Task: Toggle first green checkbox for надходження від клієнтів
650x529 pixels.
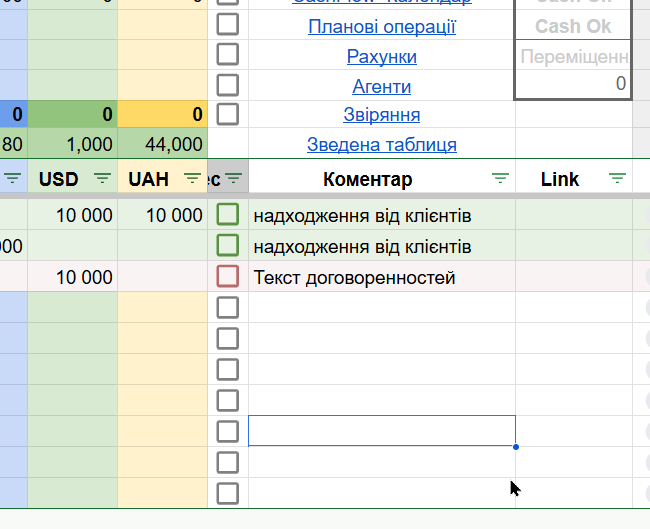Action: tap(228, 214)
